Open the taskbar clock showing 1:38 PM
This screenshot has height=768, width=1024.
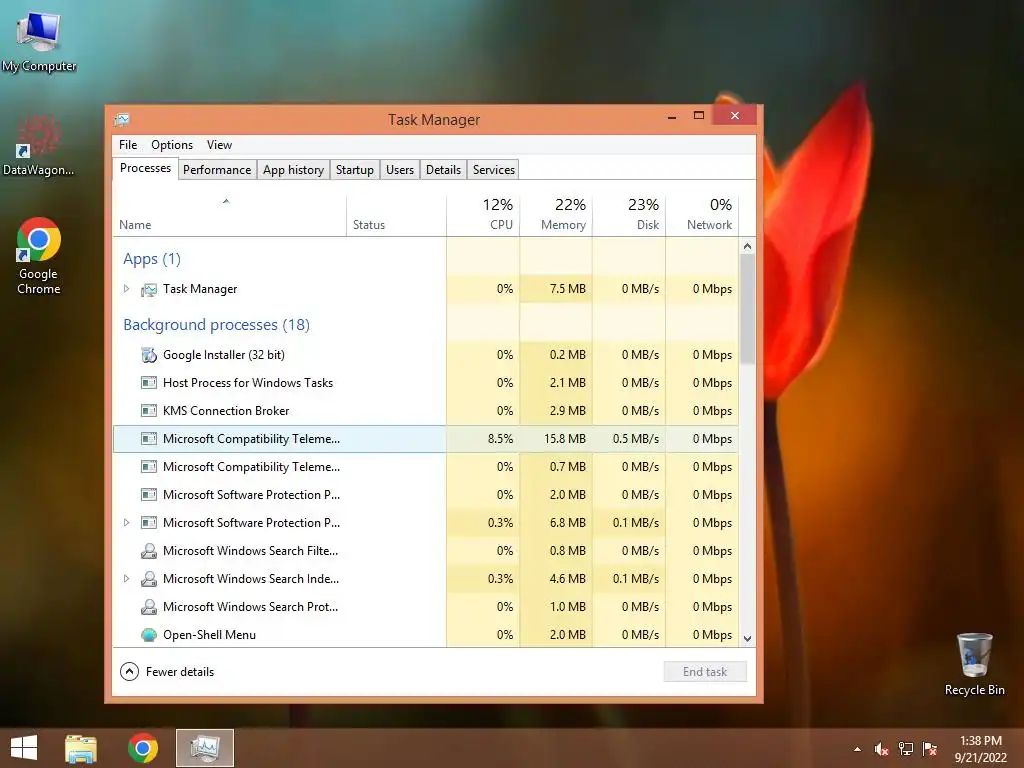pos(980,749)
